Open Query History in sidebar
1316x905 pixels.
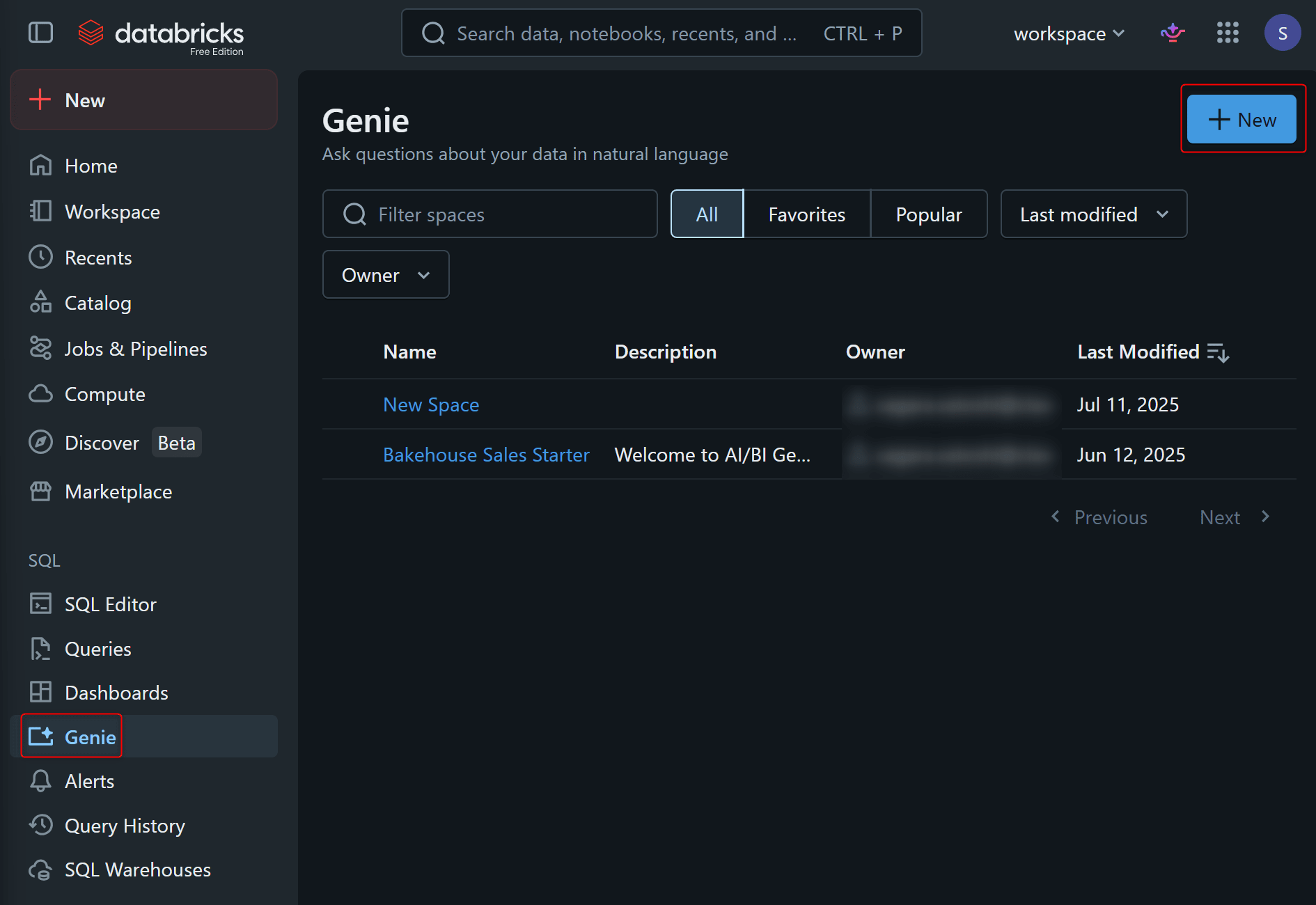(x=125, y=826)
